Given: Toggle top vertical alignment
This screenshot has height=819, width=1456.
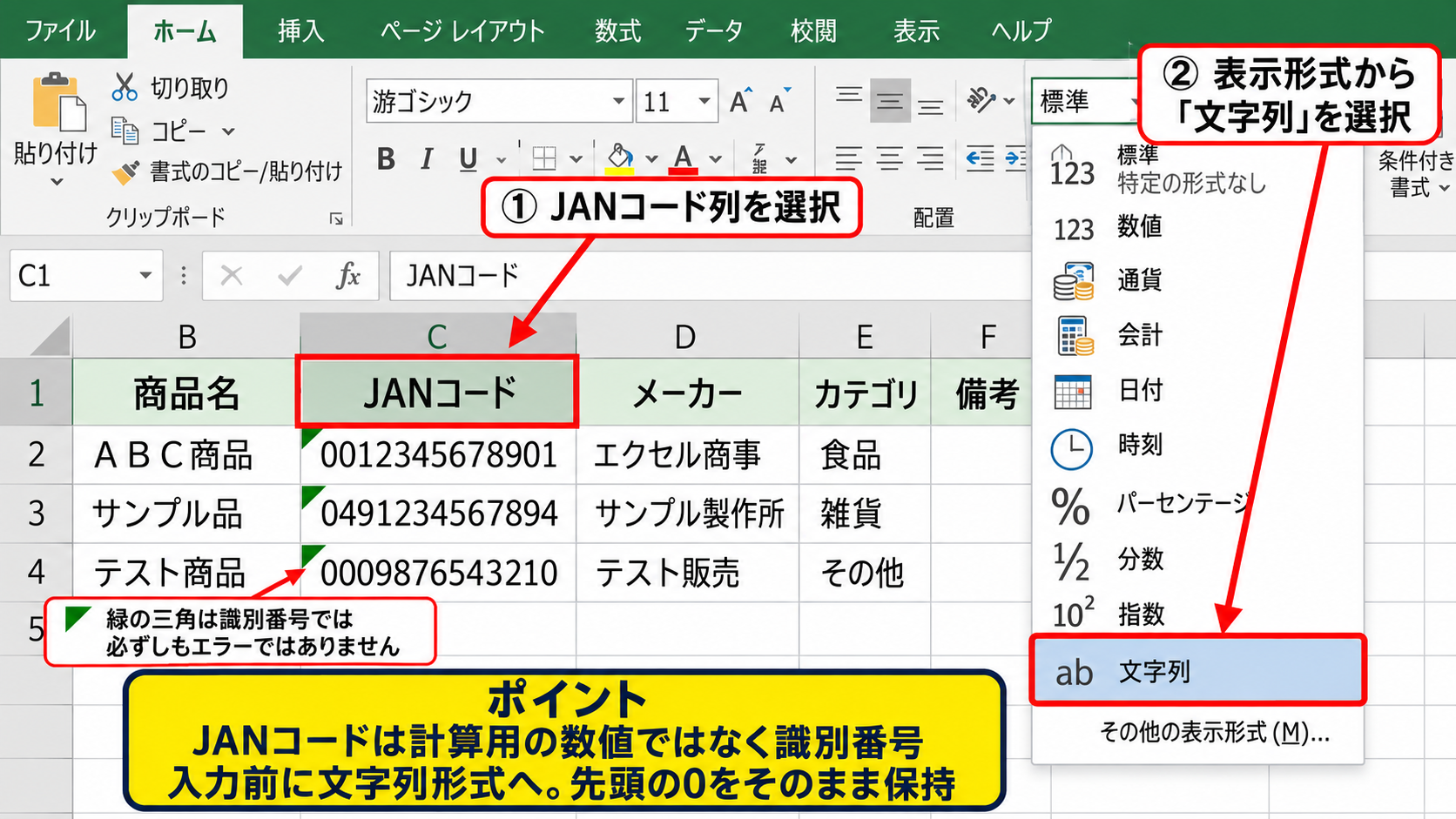Looking at the screenshot, I should [849, 95].
